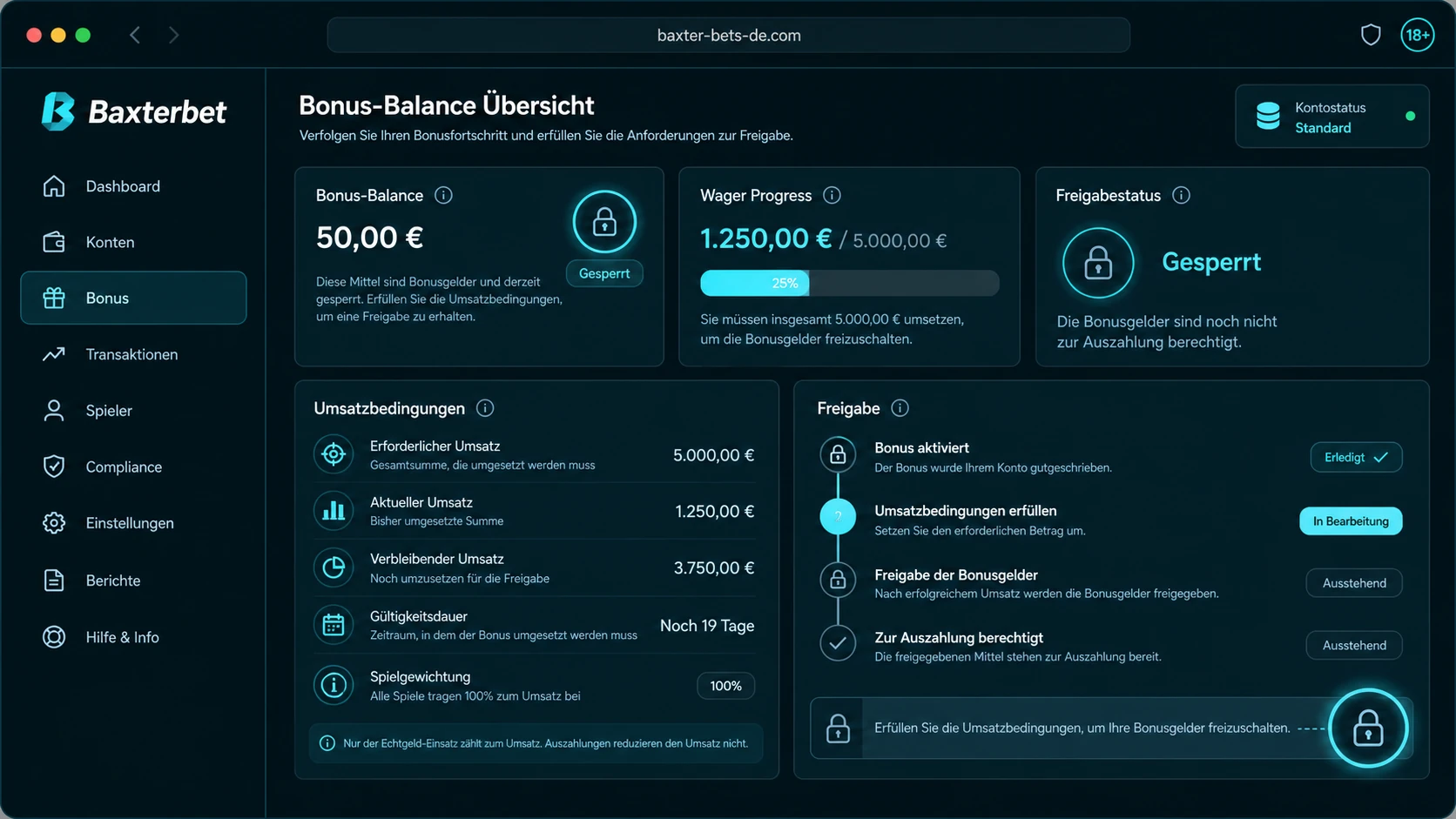Image resolution: width=1456 pixels, height=819 pixels.
Task: Focus the baxter-bets-de.com address bar
Action: (729, 35)
